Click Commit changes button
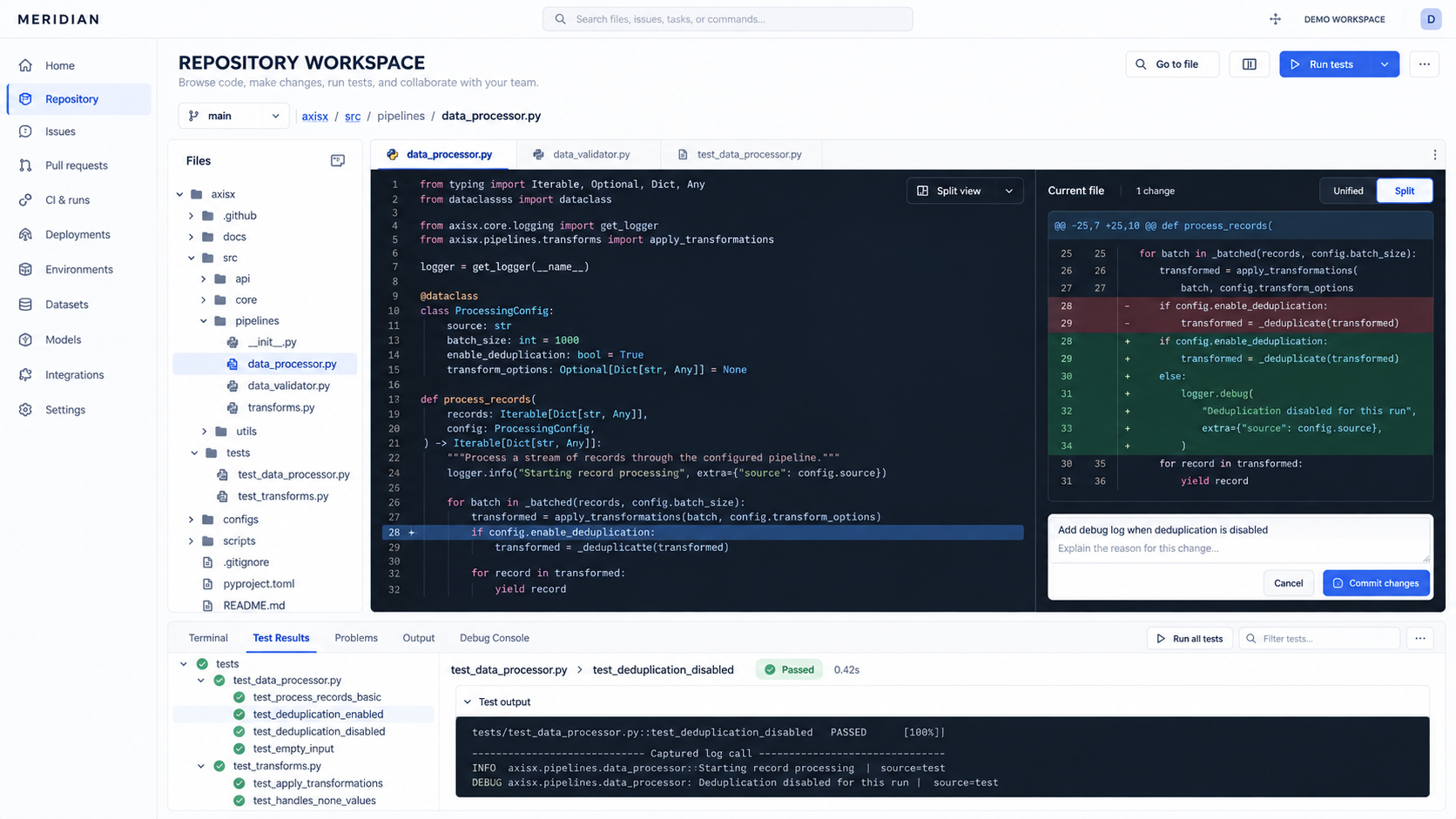The width and height of the screenshot is (1456, 819). [1376, 583]
